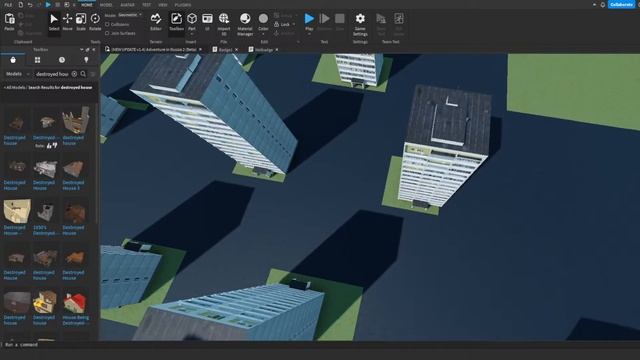Switch to the AVATAR ribbon tab

tap(127, 5)
